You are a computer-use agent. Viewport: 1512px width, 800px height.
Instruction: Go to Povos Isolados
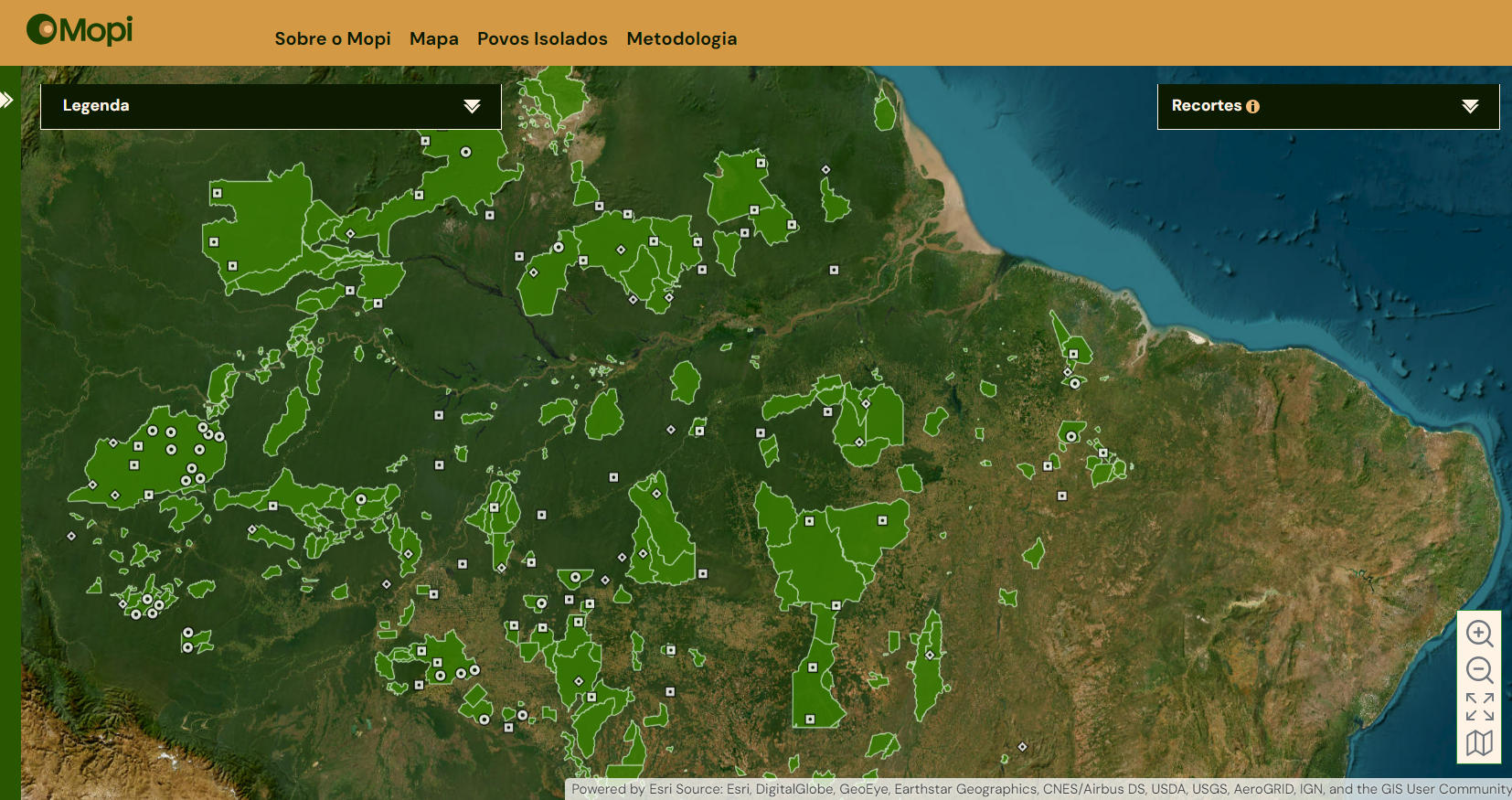[542, 38]
